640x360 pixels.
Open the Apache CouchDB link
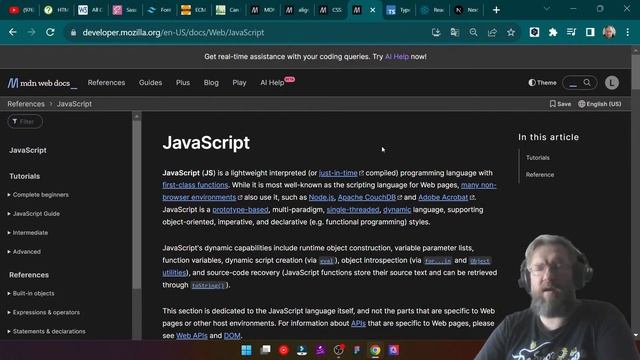tap(367, 198)
